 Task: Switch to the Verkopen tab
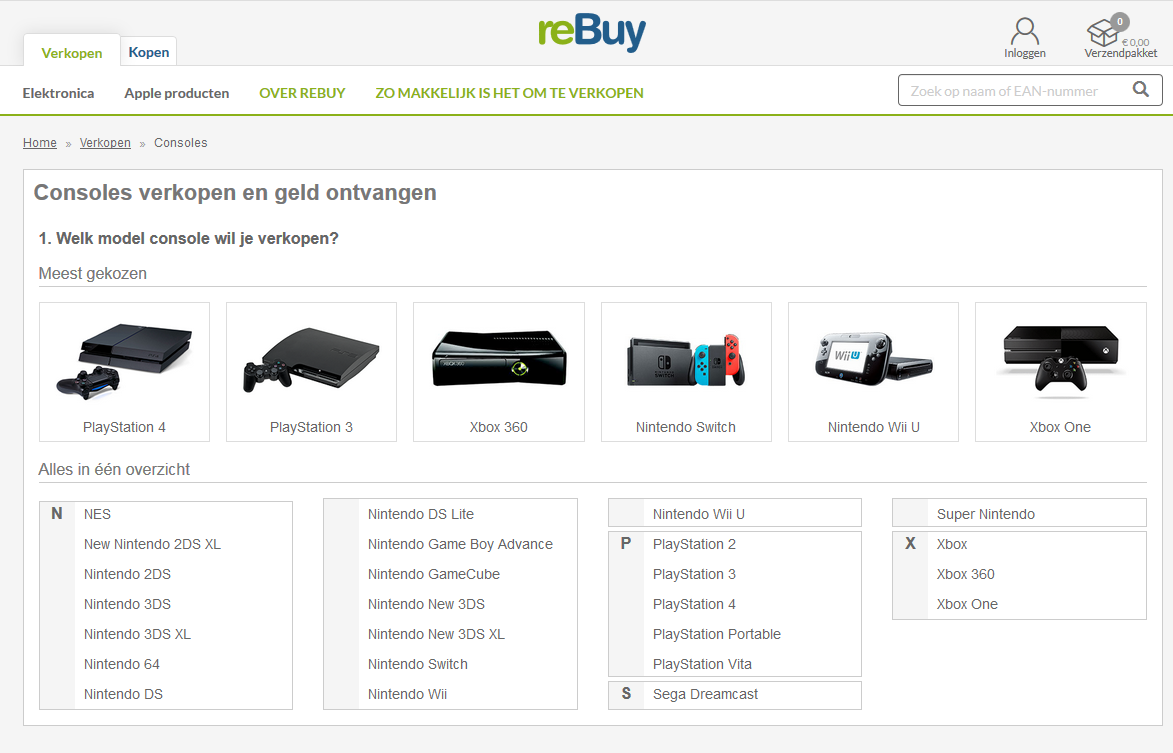72,53
